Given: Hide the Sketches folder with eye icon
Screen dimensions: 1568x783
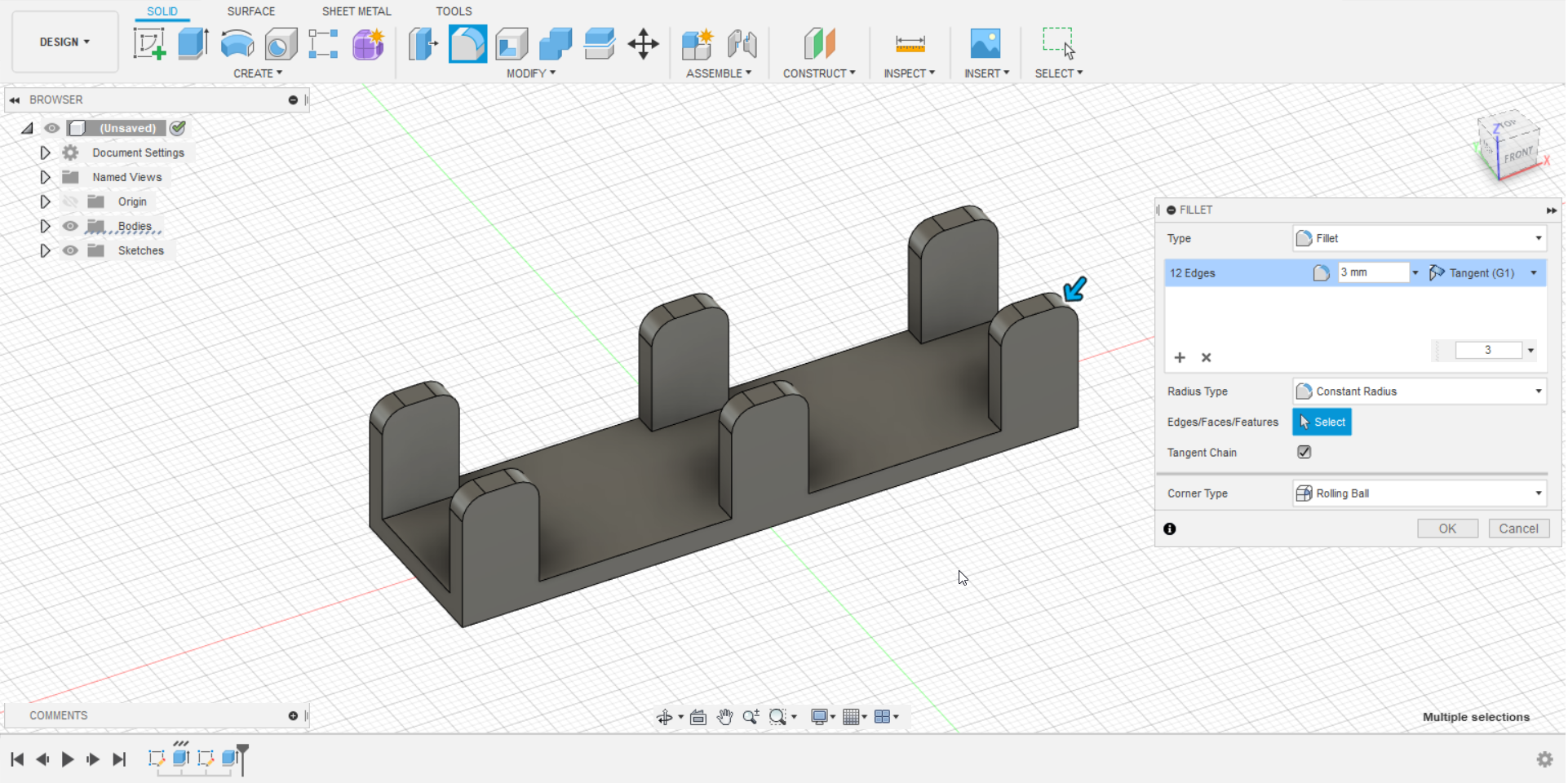Looking at the screenshot, I should click(71, 250).
